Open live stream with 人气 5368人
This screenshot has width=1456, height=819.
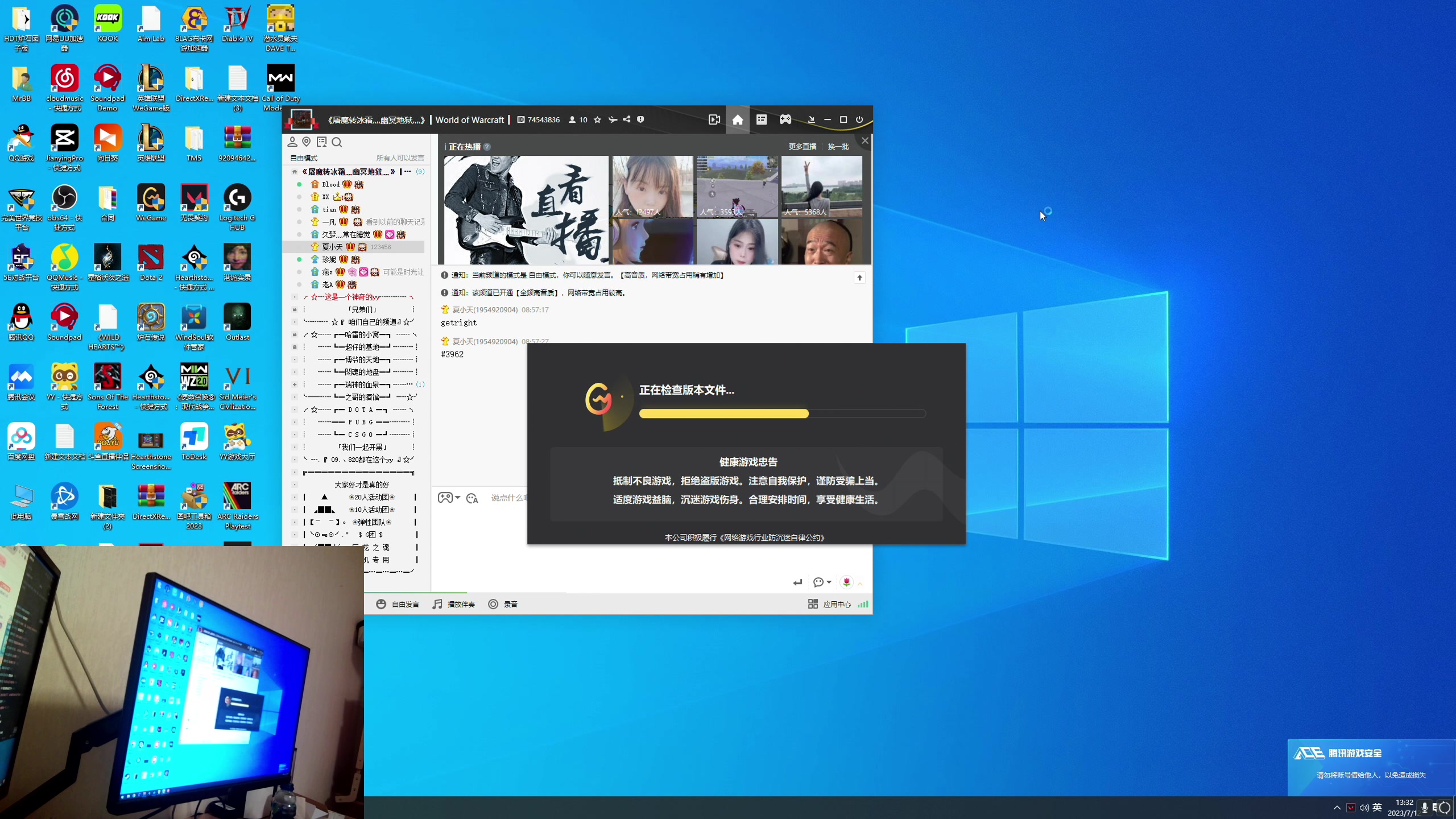pos(822,187)
